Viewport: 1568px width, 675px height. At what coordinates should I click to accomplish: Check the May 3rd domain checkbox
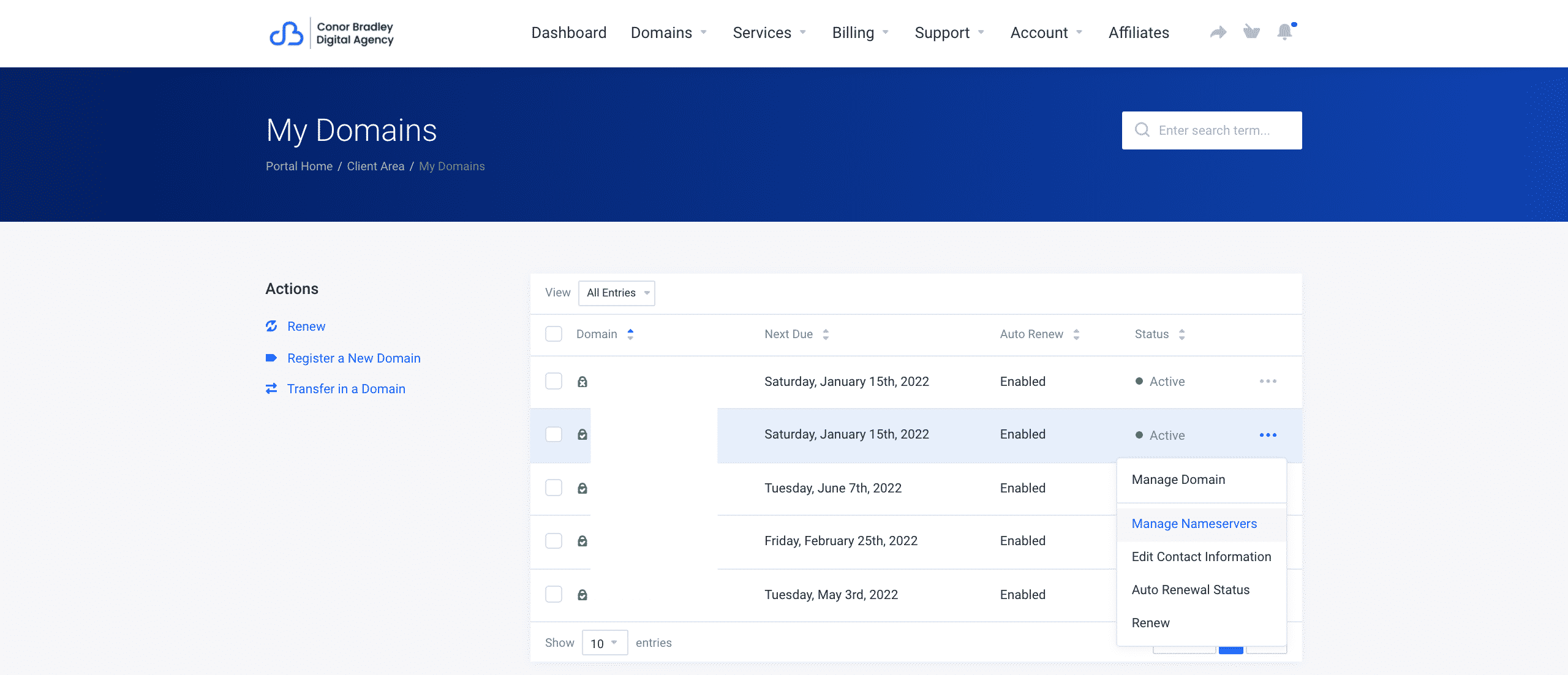554,594
